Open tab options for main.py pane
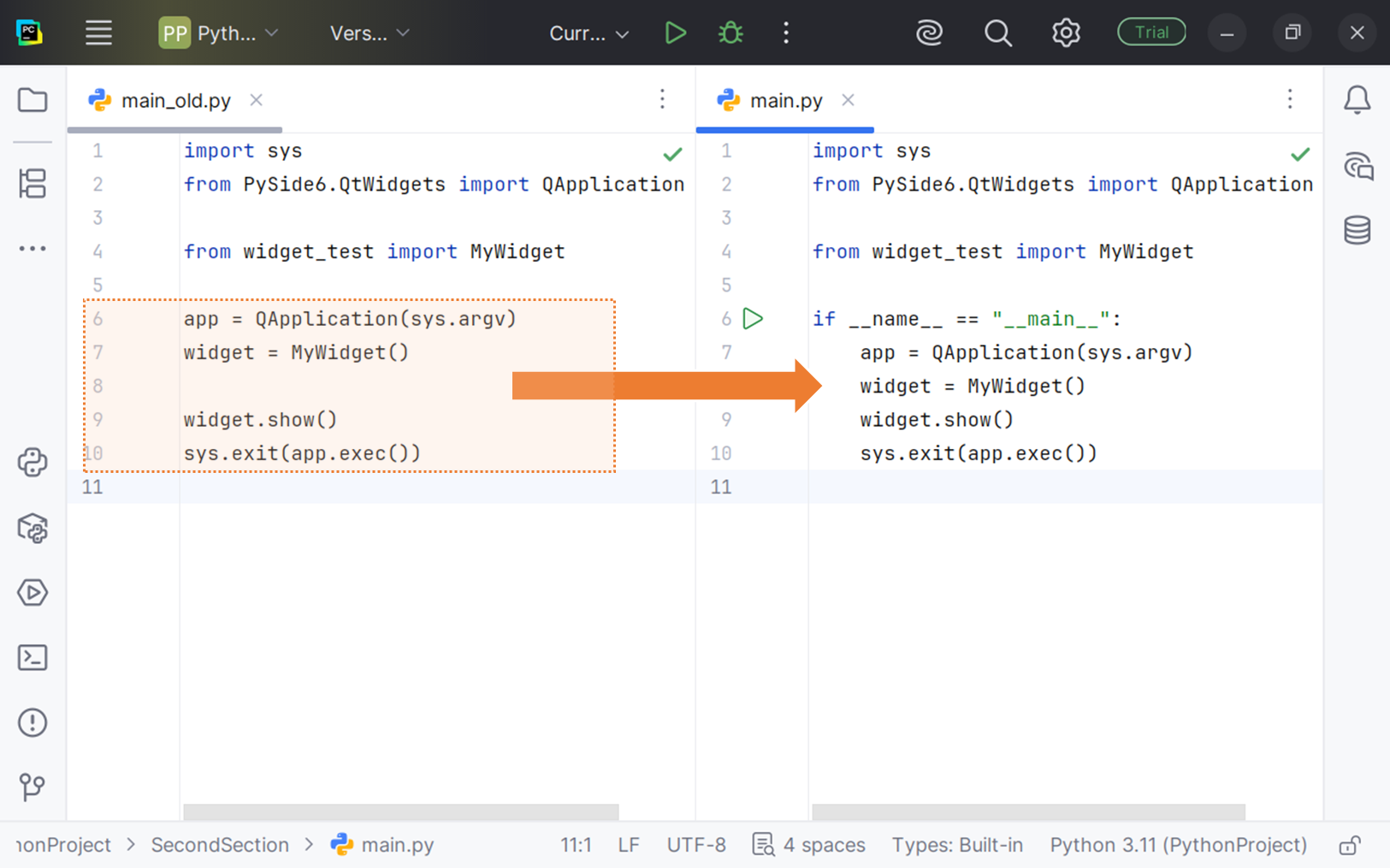Viewport: 1390px width, 868px height. [x=1290, y=99]
